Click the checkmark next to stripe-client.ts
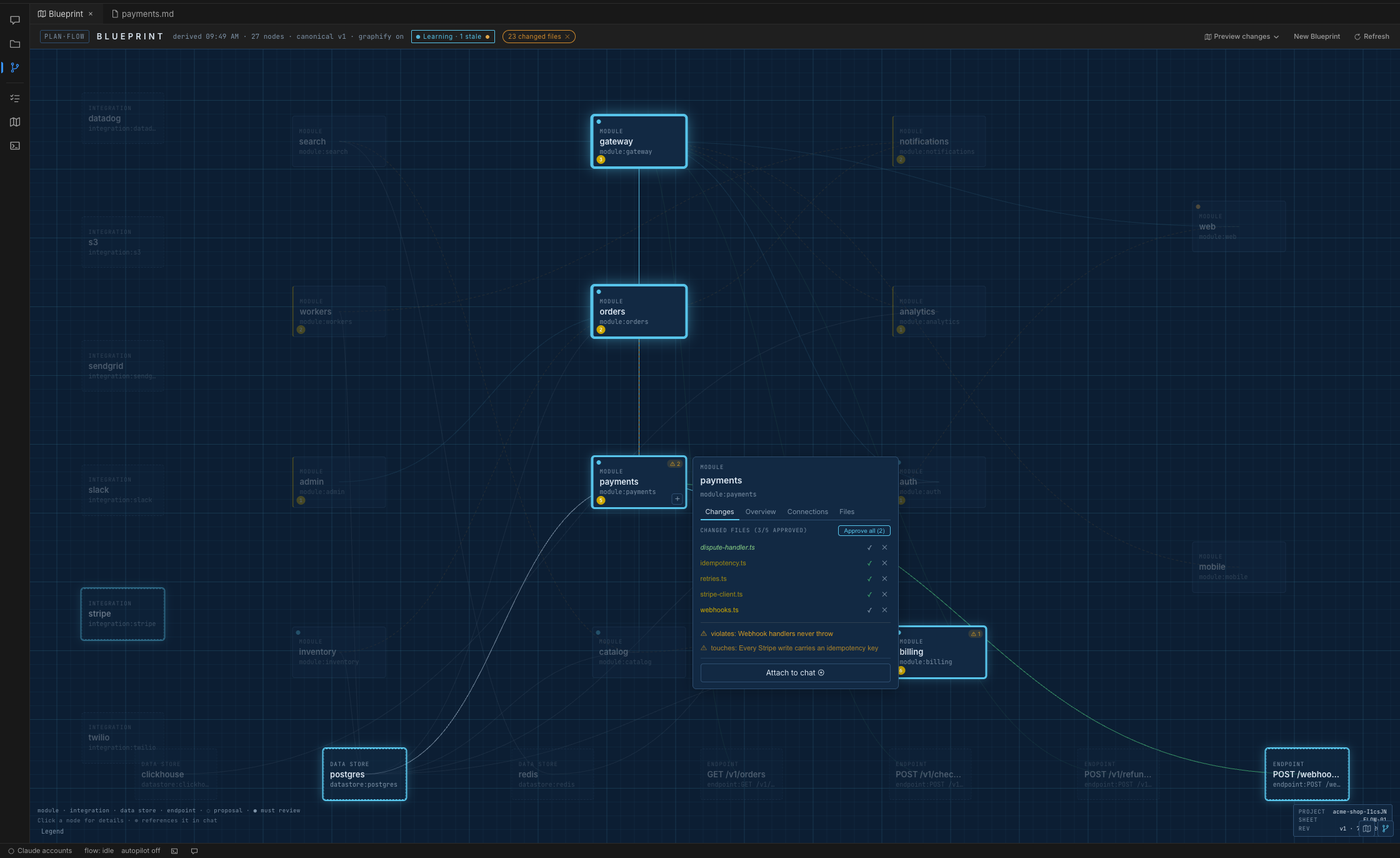1400x858 pixels. (x=869, y=595)
